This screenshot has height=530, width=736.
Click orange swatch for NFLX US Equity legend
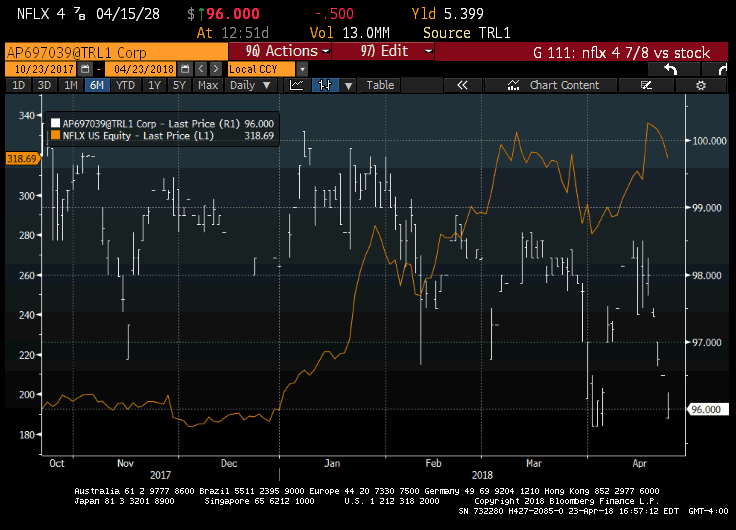pos(55,136)
